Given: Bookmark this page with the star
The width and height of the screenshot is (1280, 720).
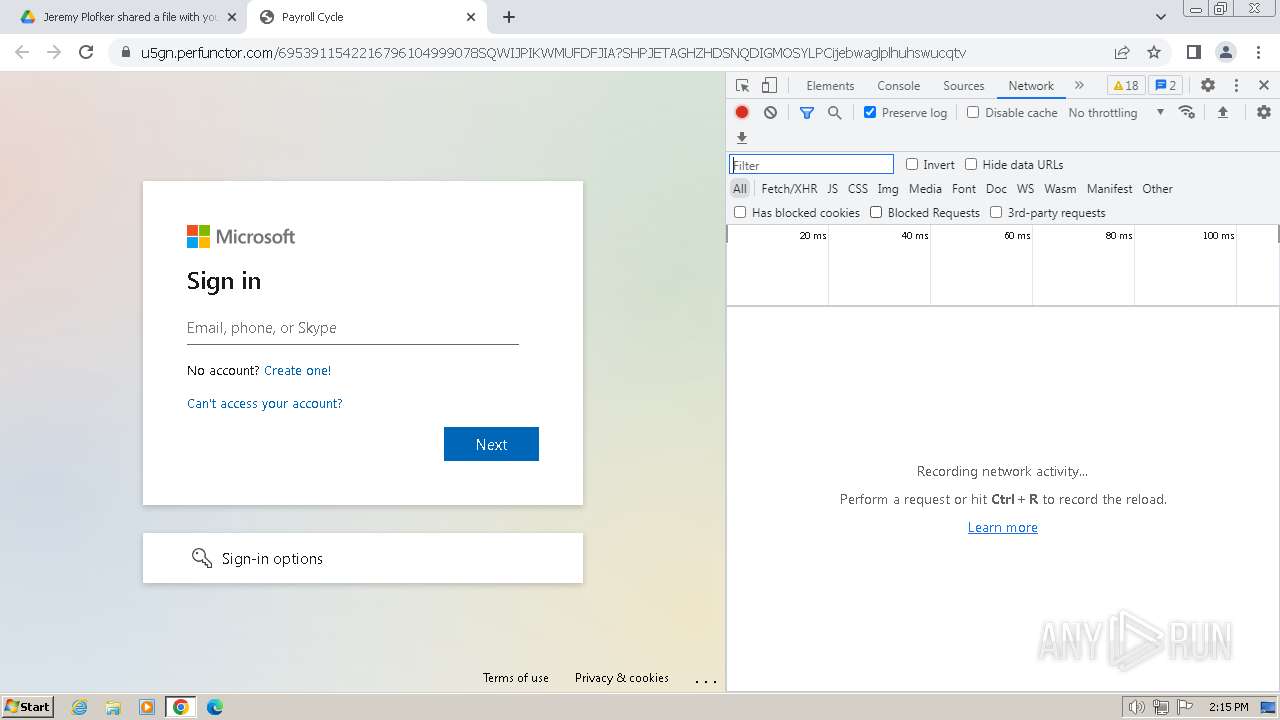Looking at the screenshot, I should pyautogui.click(x=1154, y=52).
